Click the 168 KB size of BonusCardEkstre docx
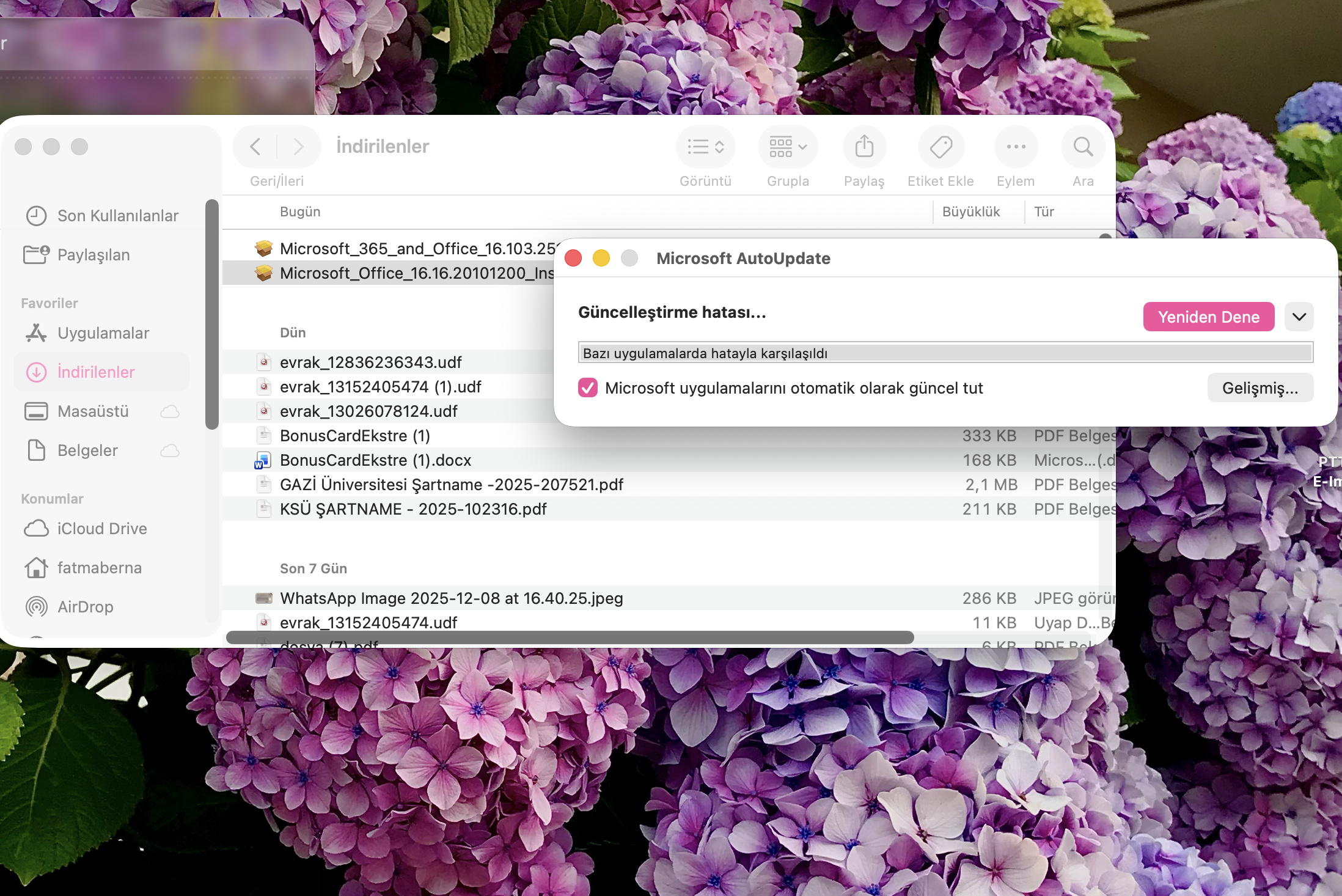The image size is (1342, 896). (x=989, y=460)
